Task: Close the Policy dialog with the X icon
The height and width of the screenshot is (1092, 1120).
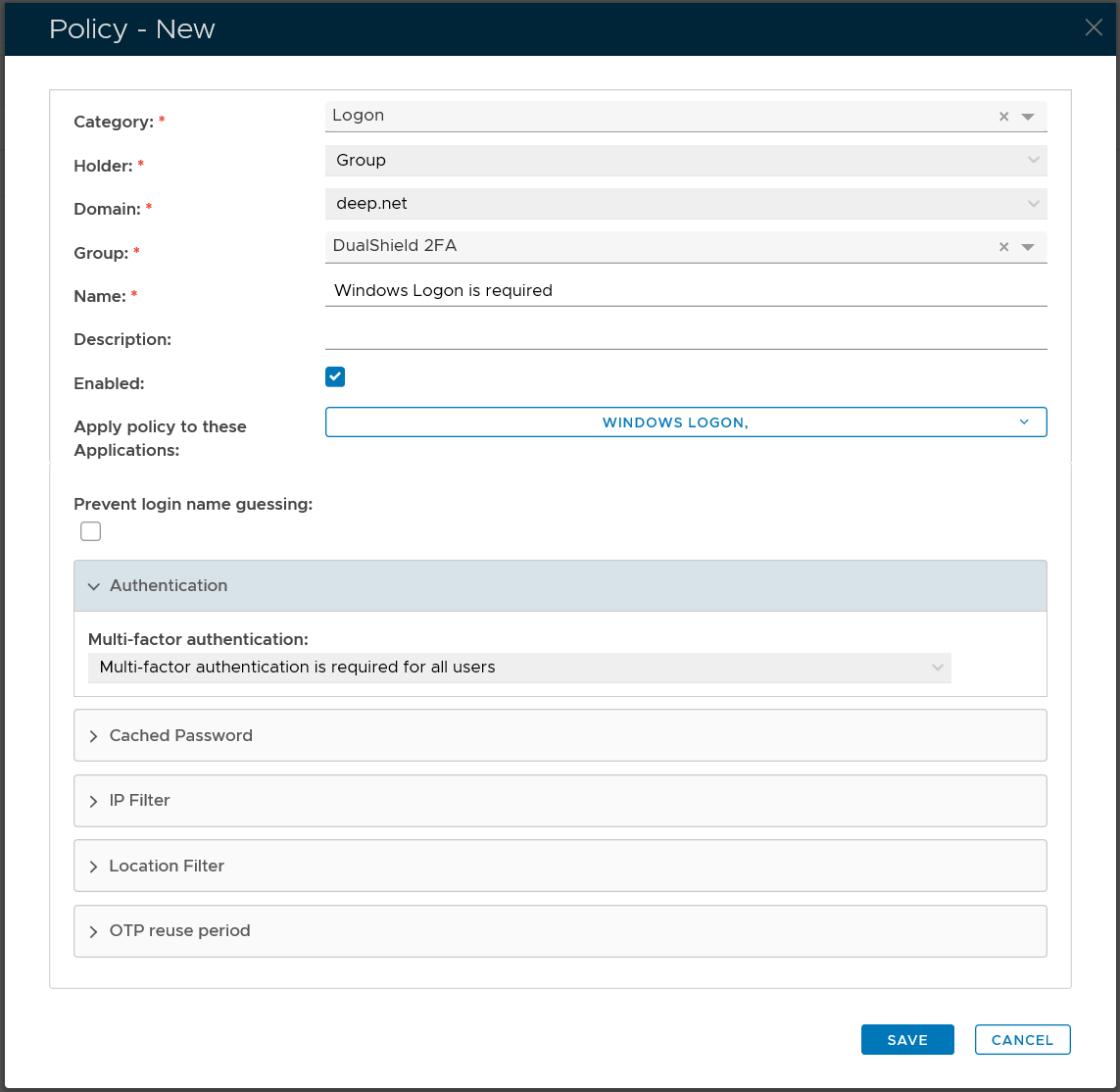Action: [x=1094, y=27]
